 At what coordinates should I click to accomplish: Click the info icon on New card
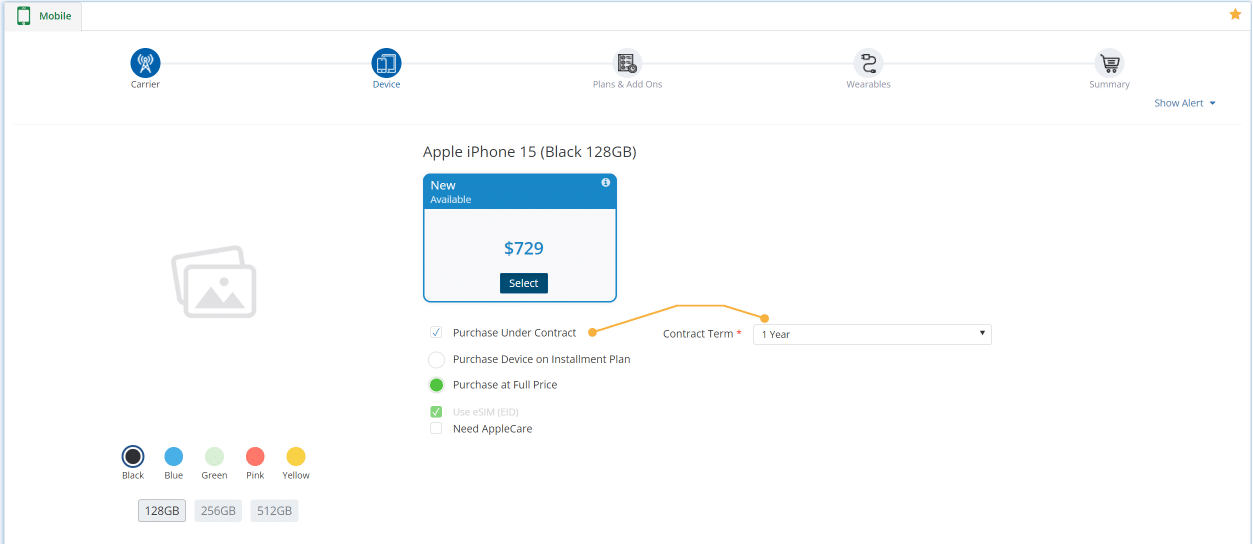(605, 183)
